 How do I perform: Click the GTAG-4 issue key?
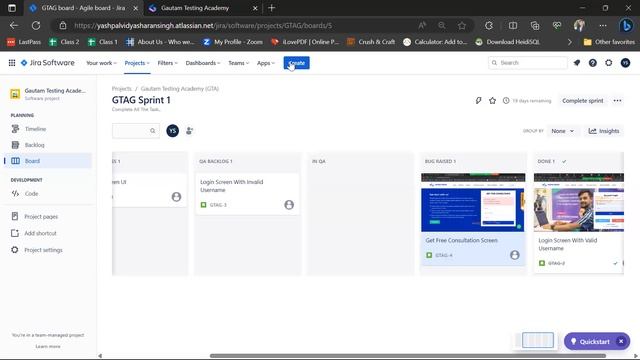pyautogui.click(x=444, y=255)
